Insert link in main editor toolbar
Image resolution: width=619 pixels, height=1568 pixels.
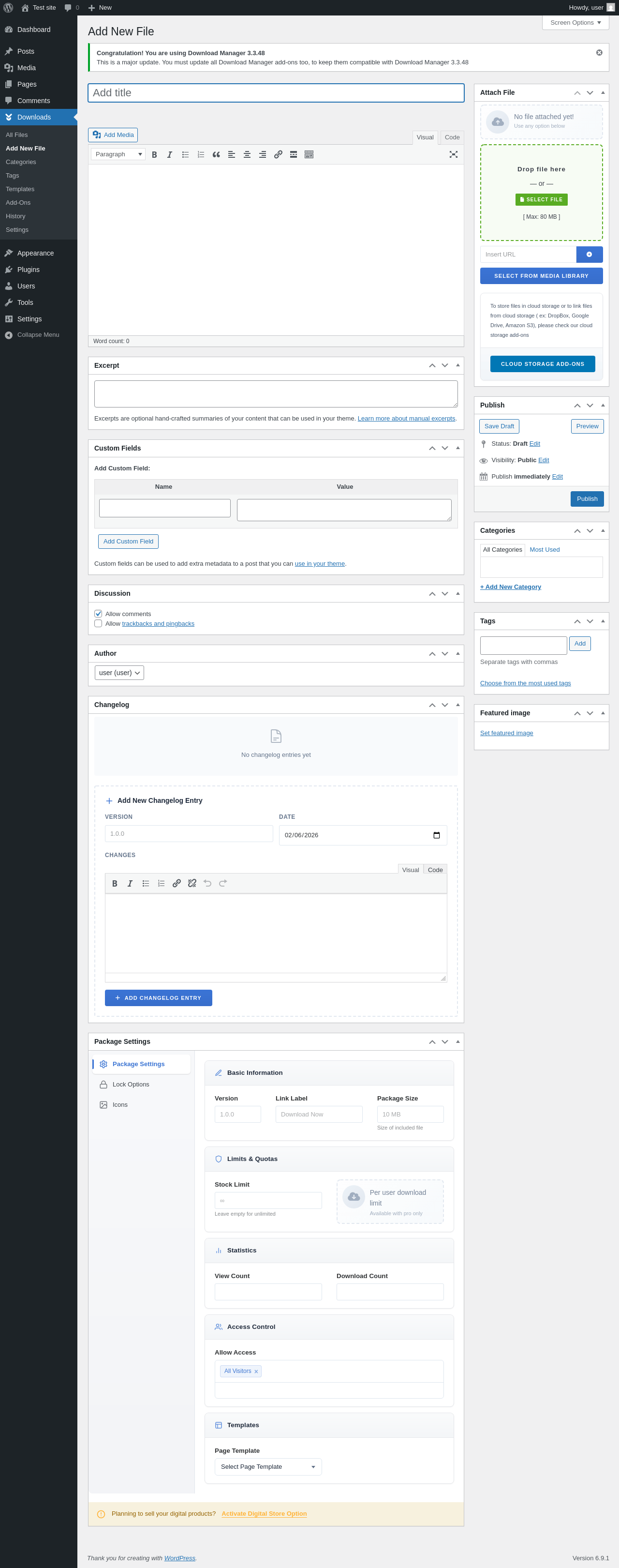point(278,154)
